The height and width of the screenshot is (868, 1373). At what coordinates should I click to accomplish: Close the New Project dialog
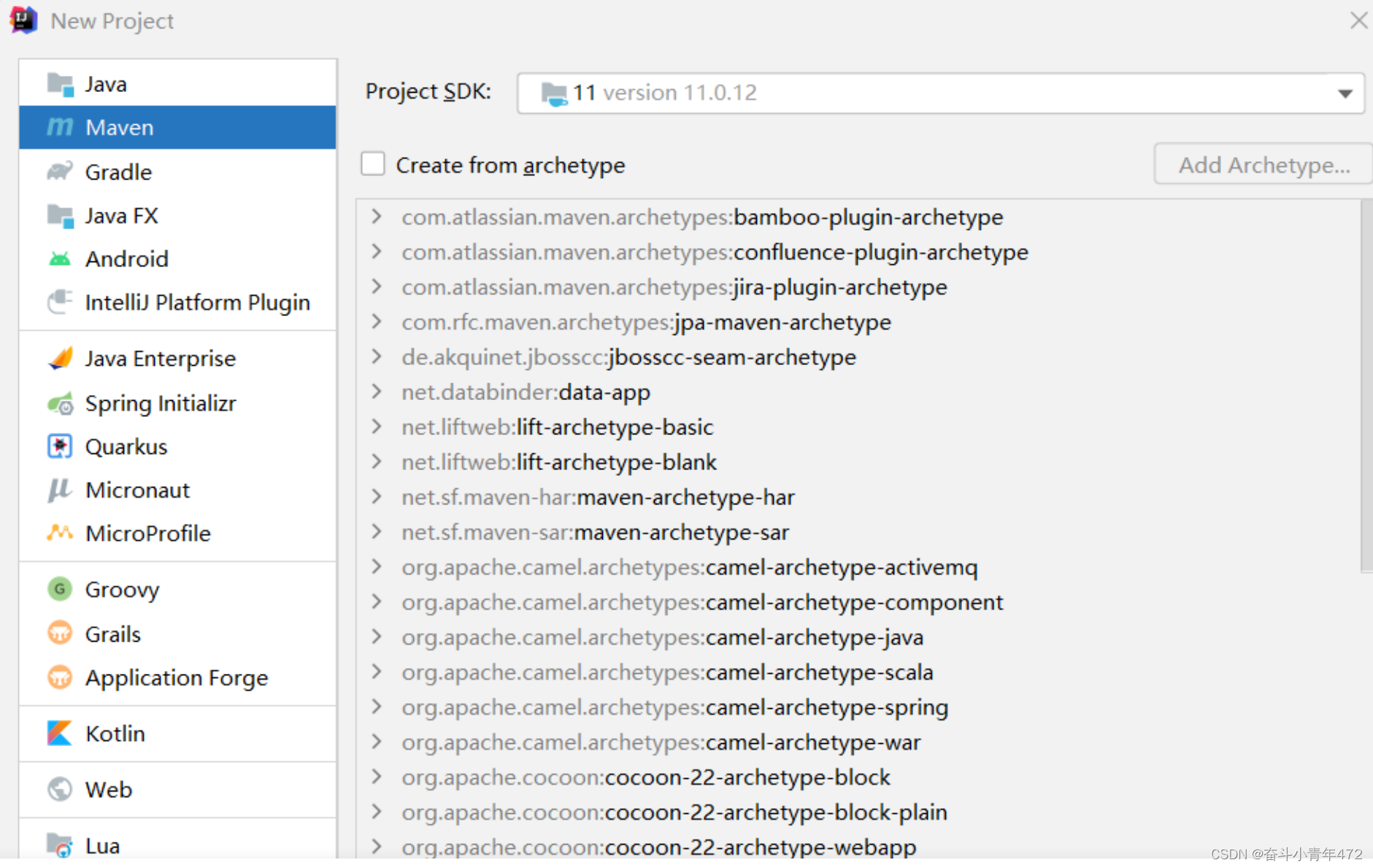pos(1358,20)
